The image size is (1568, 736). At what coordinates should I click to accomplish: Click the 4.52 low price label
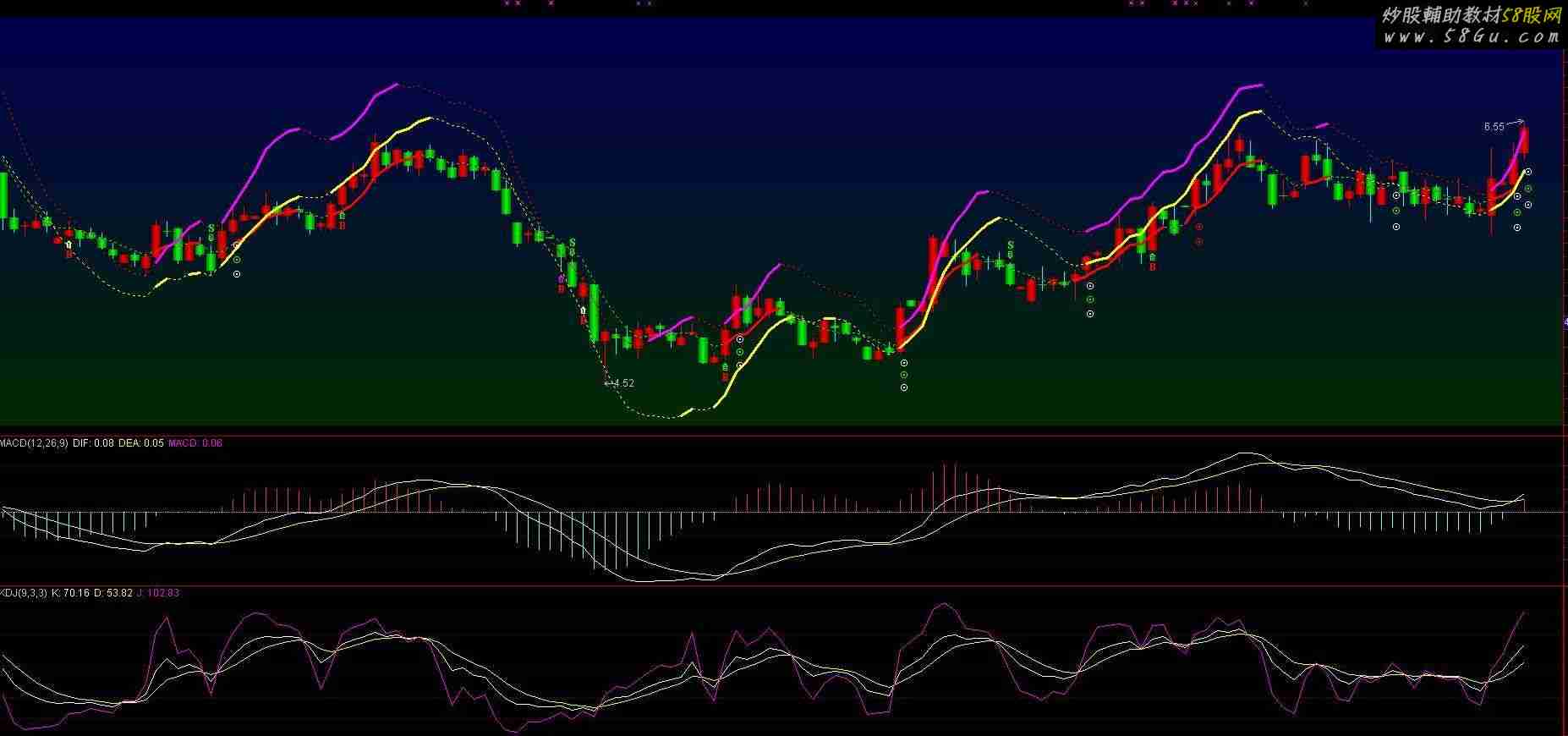tap(623, 383)
